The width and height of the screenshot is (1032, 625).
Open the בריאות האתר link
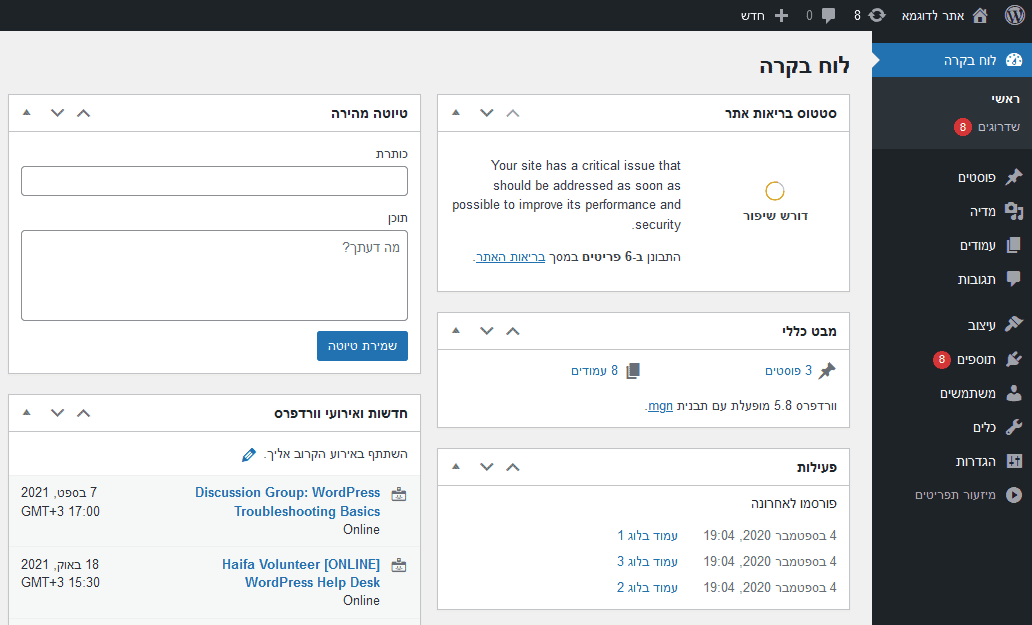click(x=511, y=257)
